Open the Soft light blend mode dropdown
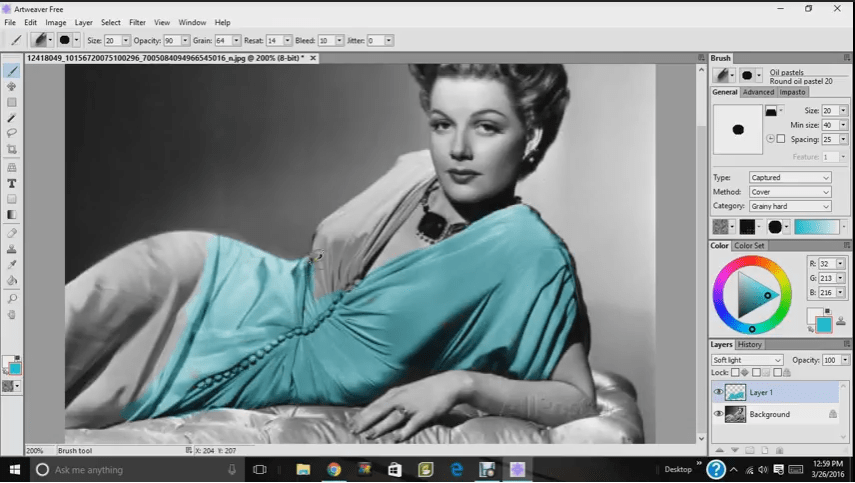The width and height of the screenshot is (855, 483). pos(747,360)
